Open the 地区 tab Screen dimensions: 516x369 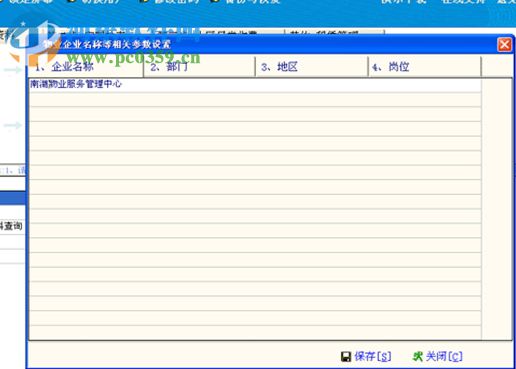click(312, 67)
